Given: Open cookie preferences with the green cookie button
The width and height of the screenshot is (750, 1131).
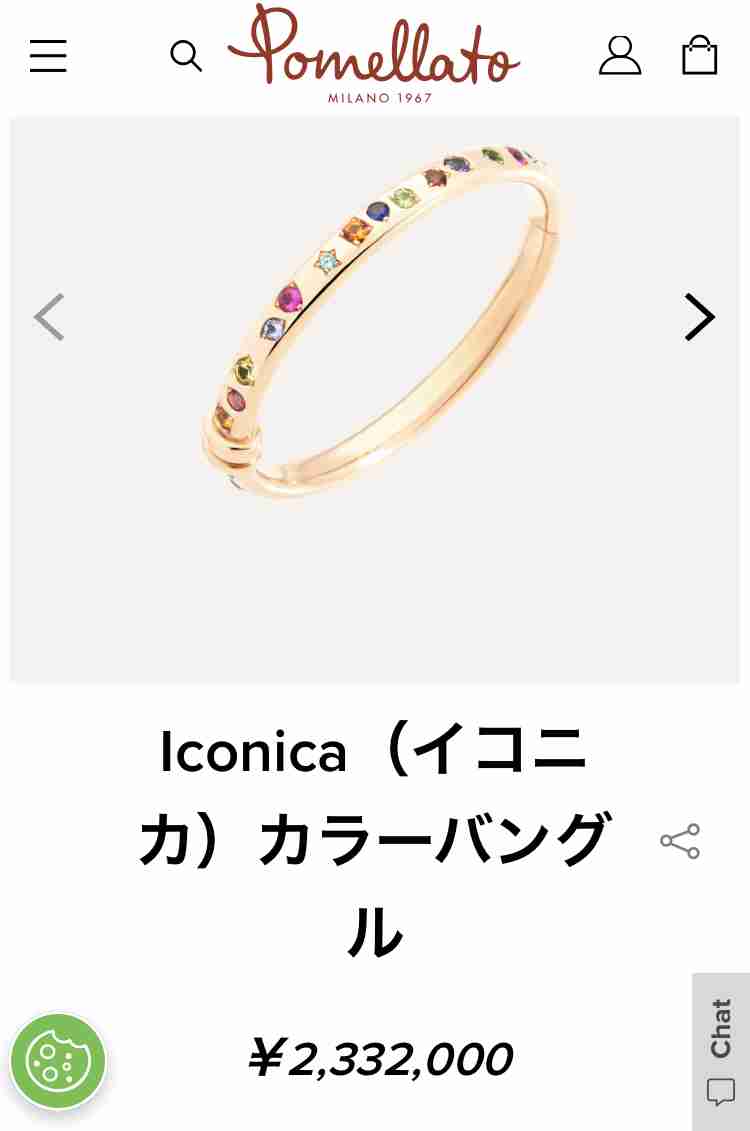Looking at the screenshot, I should pyautogui.click(x=58, y=1060).
